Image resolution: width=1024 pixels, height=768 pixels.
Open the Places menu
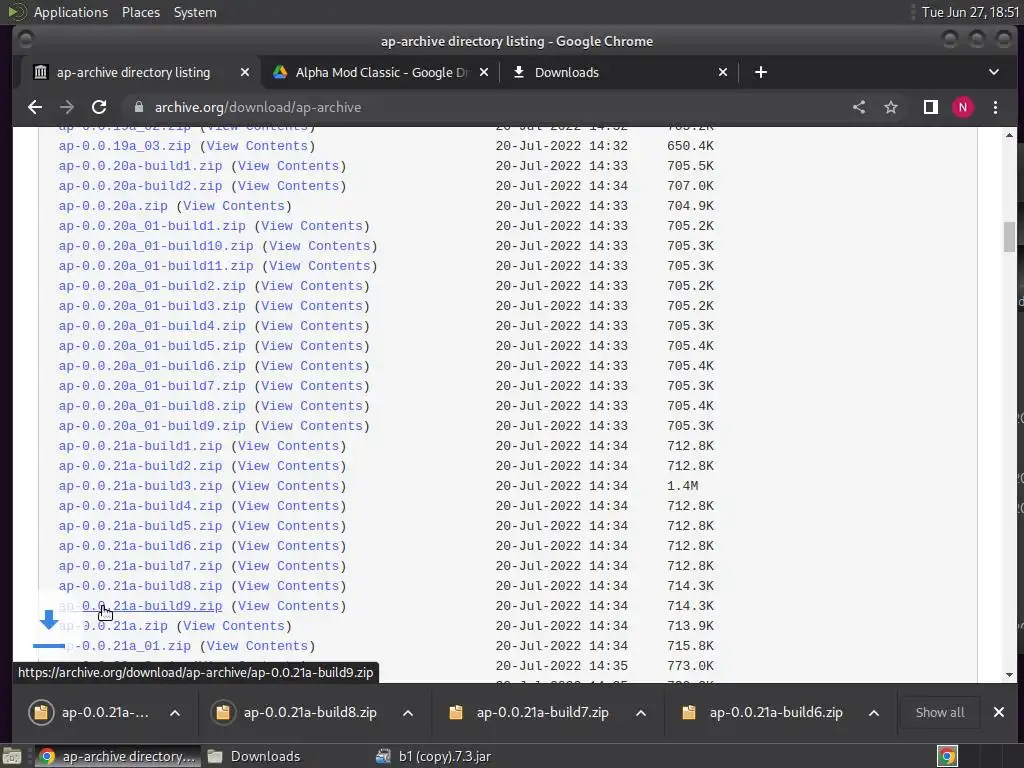140,12
